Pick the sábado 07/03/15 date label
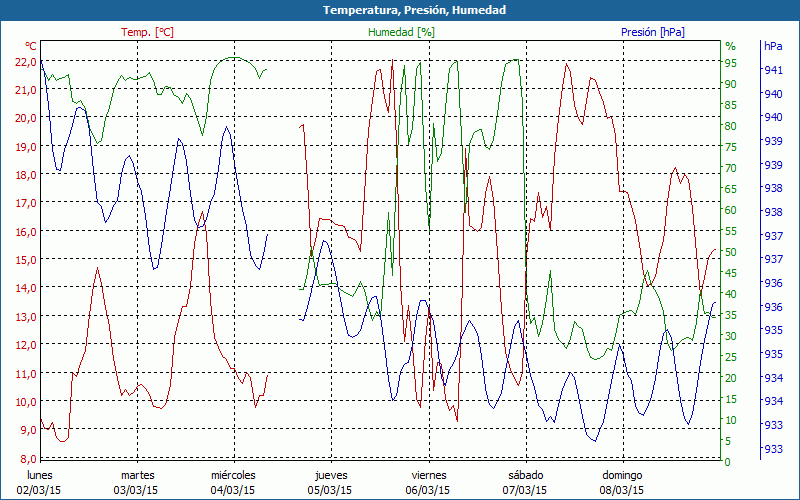Screen dimensions: 800x500 [x=525, y=482]
